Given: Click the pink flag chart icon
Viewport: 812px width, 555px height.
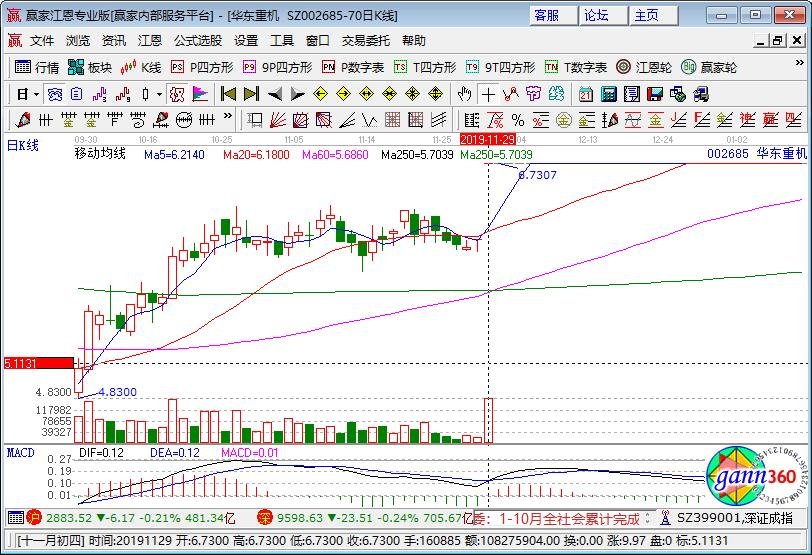Looking at the screenshot, I should point(200,94).
